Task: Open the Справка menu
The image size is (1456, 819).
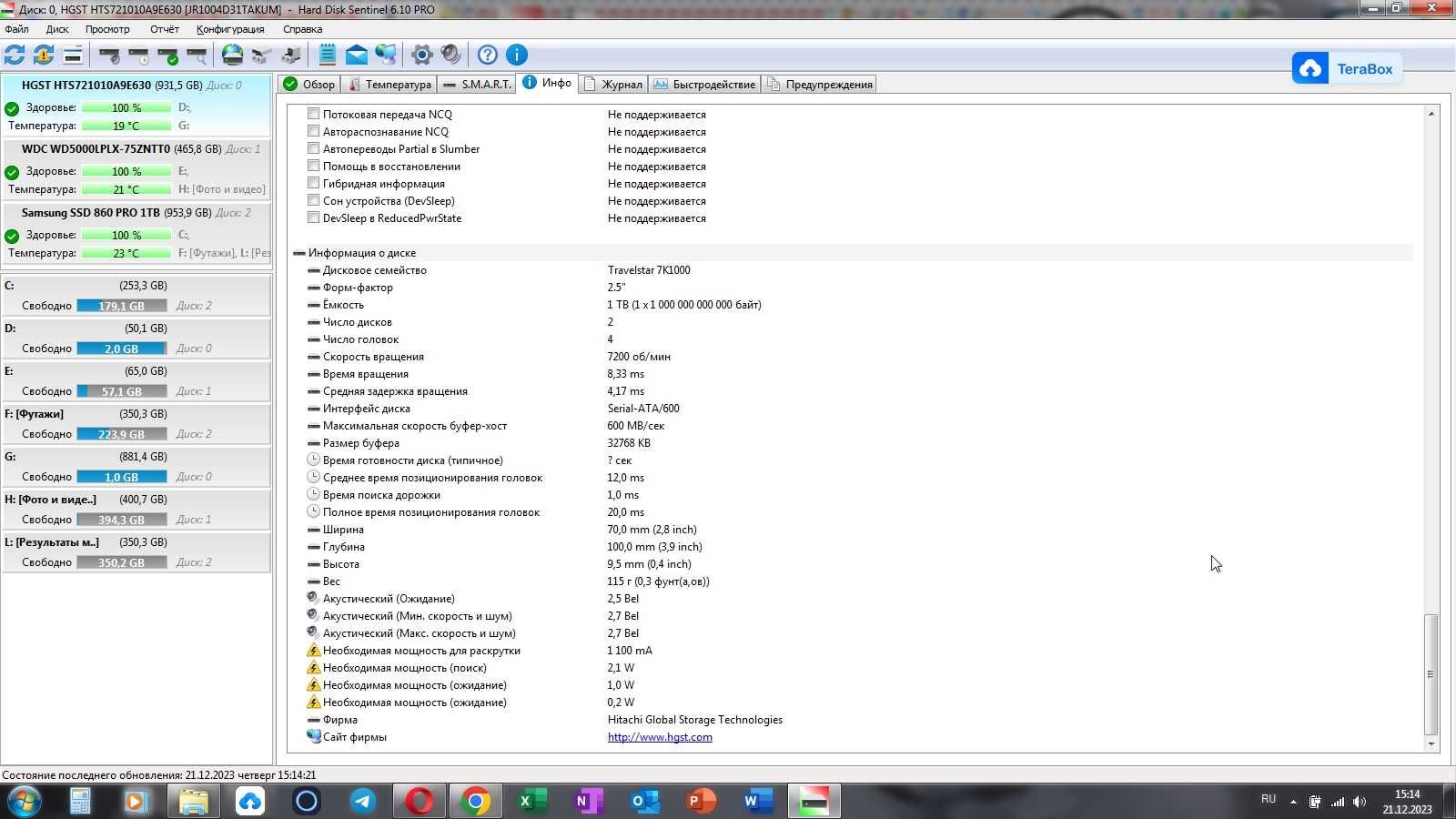Action: (x=302, y=29)
